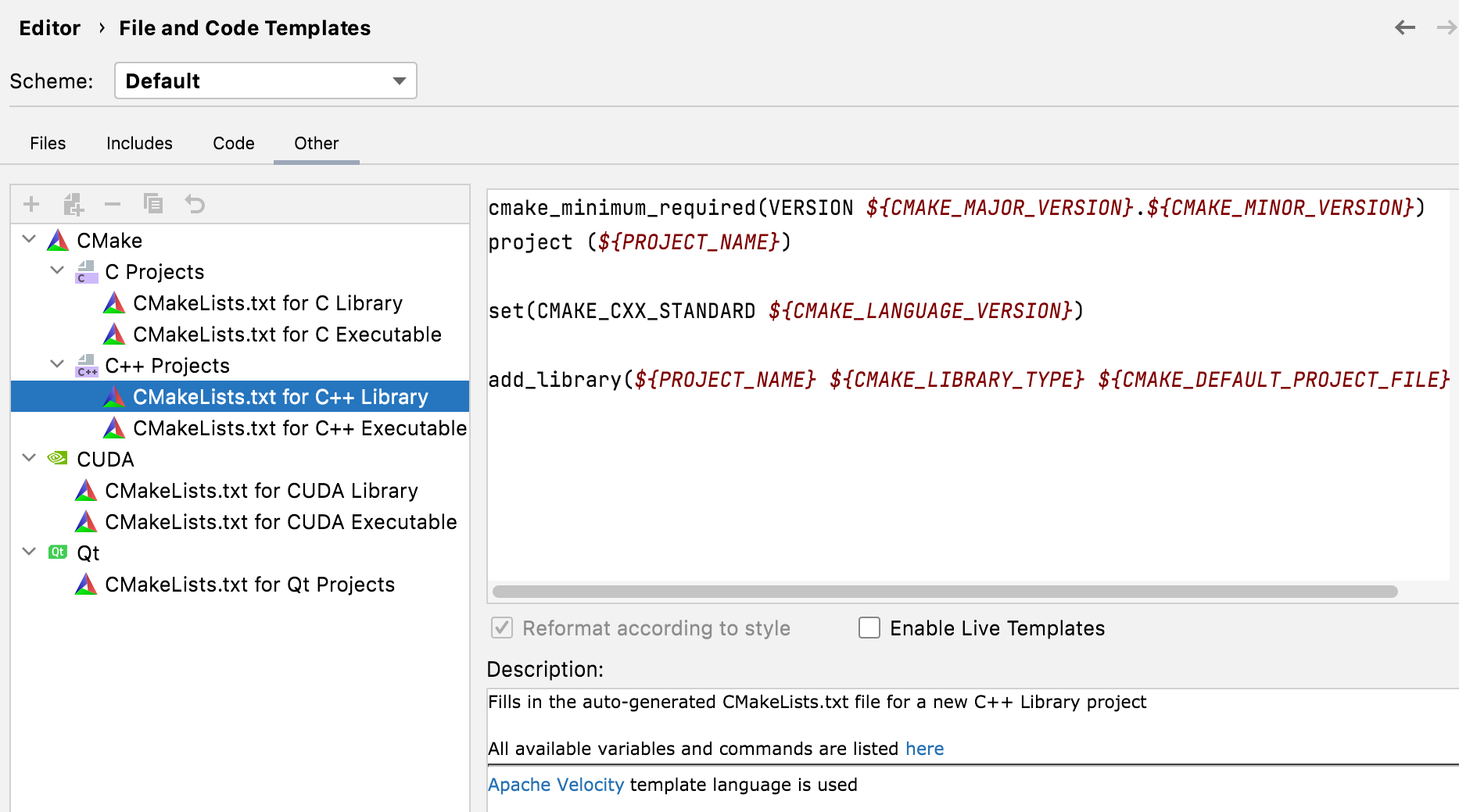
Task: Collapse the CMake tree node
Action: tap(29, 239)
